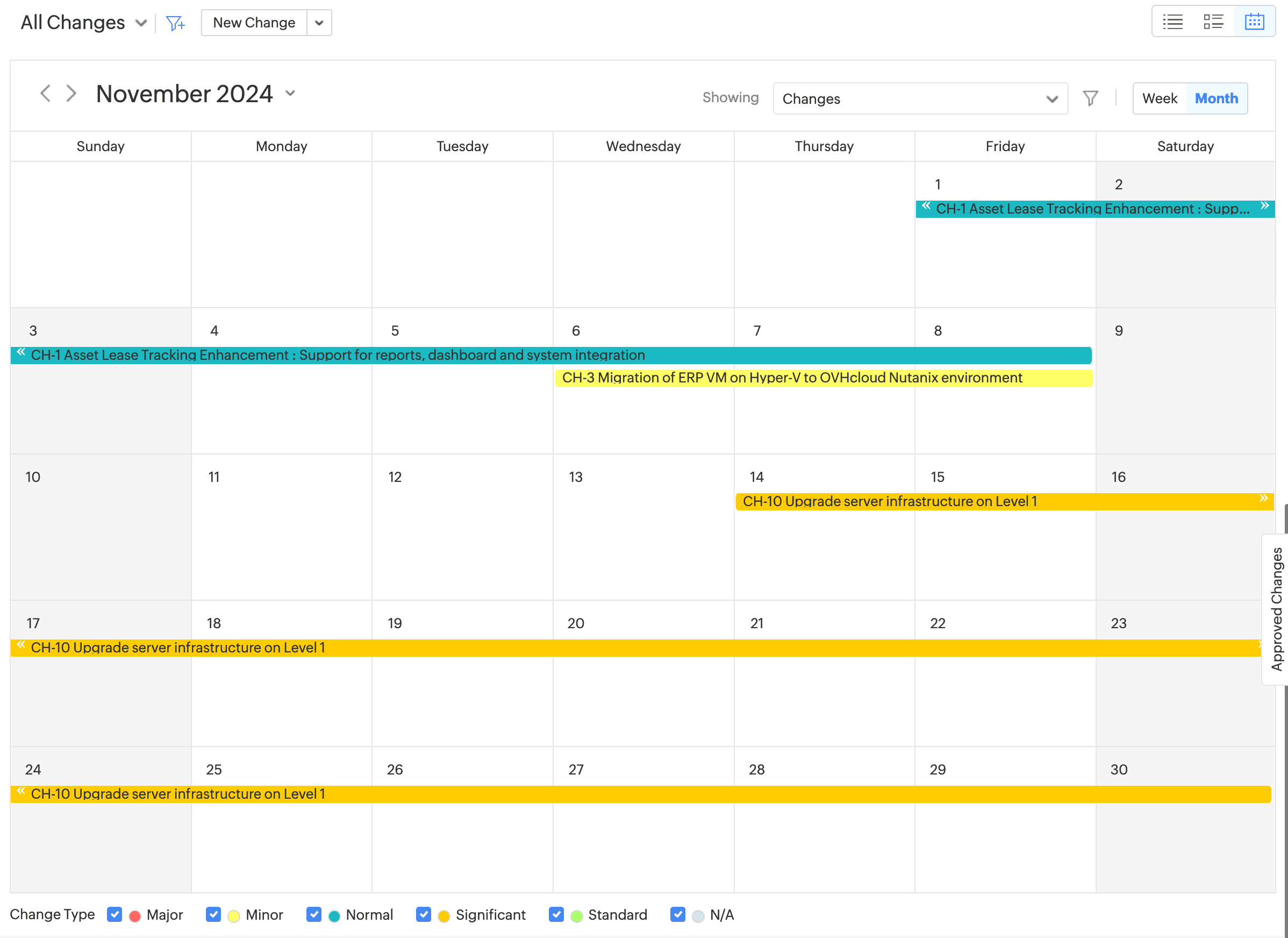Go to previous month arrow
Viewport: 1288px width, 938px height.
(46, 93)
